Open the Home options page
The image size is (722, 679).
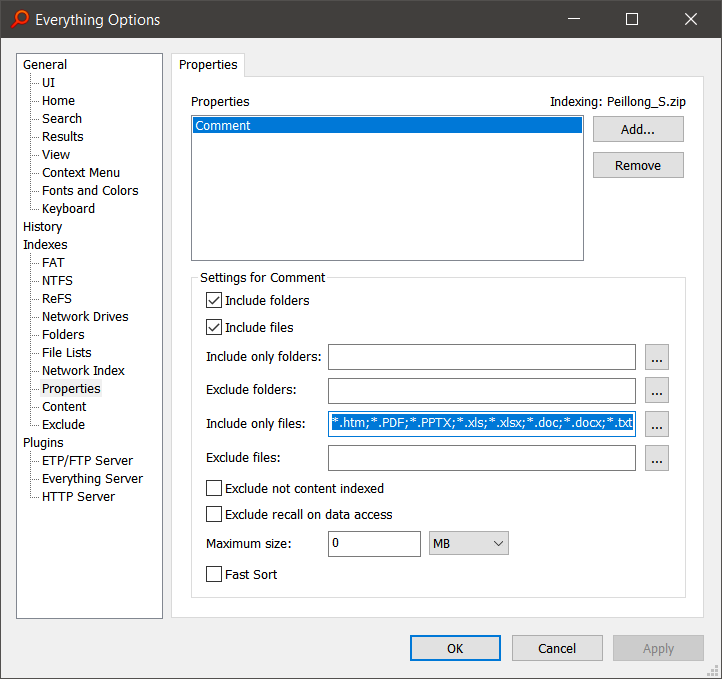point(58,100)
